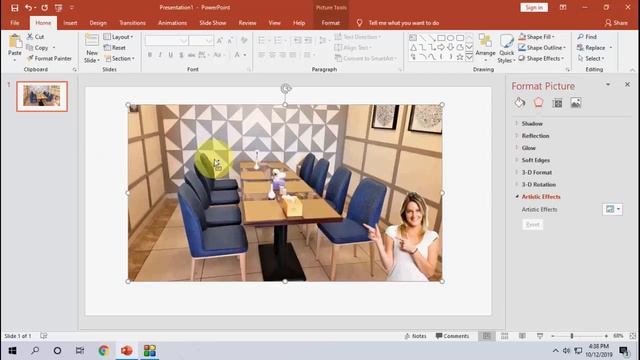Open Windows Start menu

coord(12,351)
